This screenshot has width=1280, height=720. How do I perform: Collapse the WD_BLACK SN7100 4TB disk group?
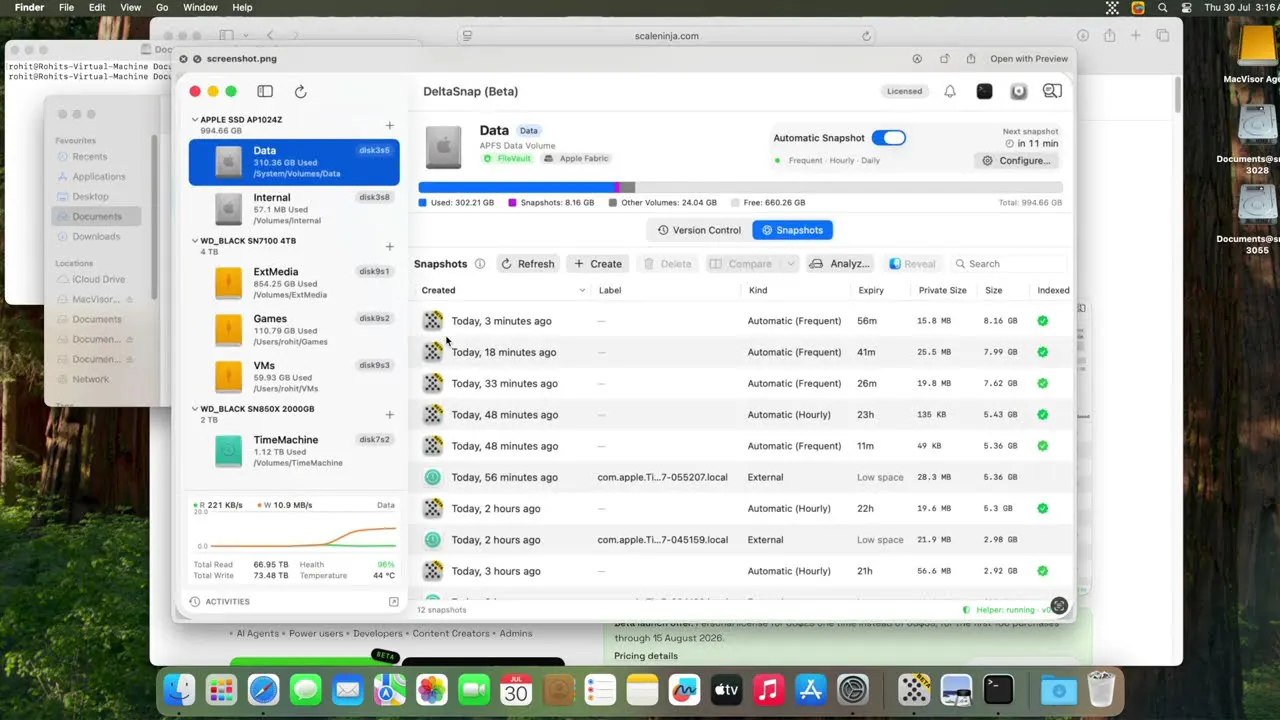[x=195, y=241]
